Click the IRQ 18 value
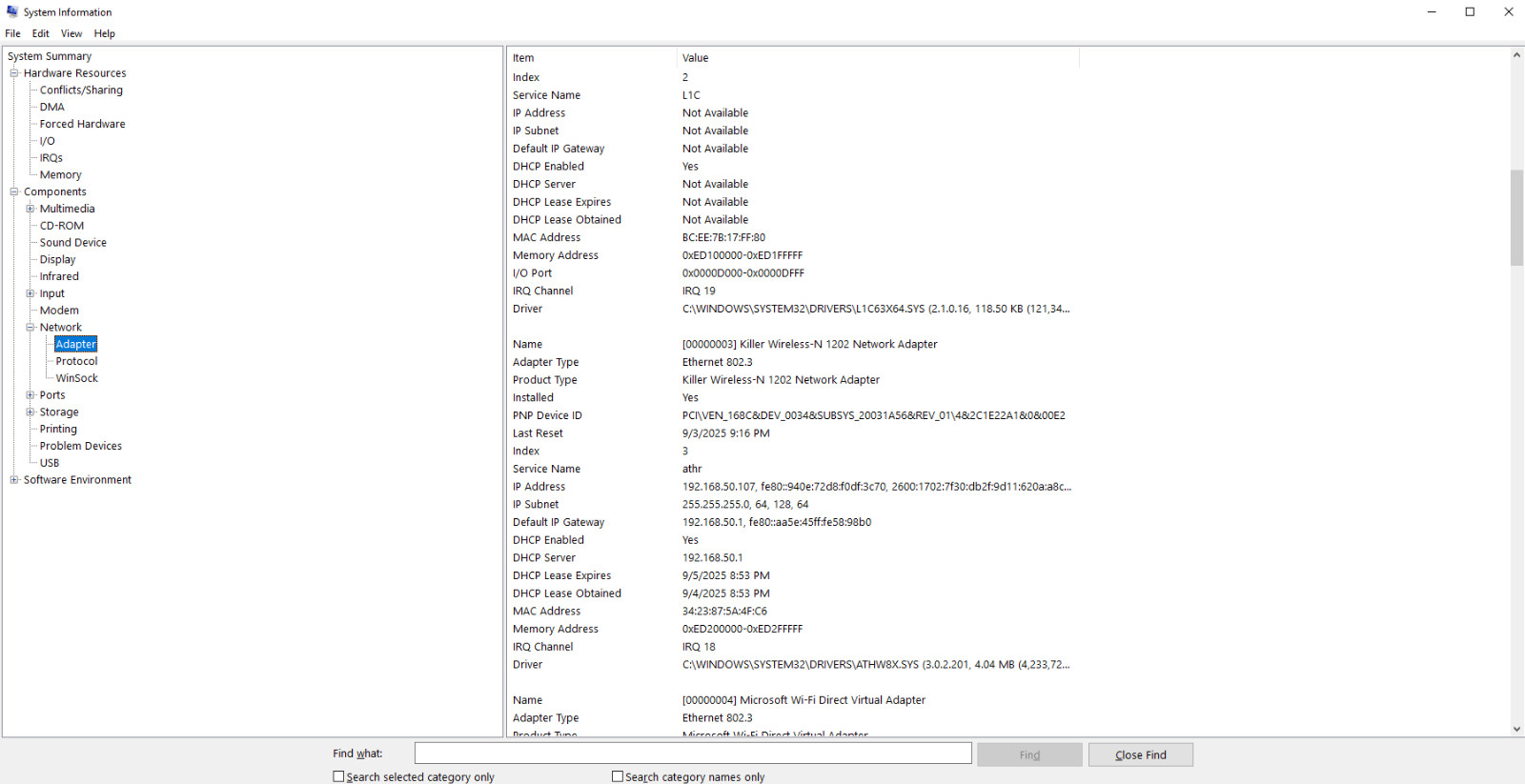1525x784 pixels. [x=699, y=646]
